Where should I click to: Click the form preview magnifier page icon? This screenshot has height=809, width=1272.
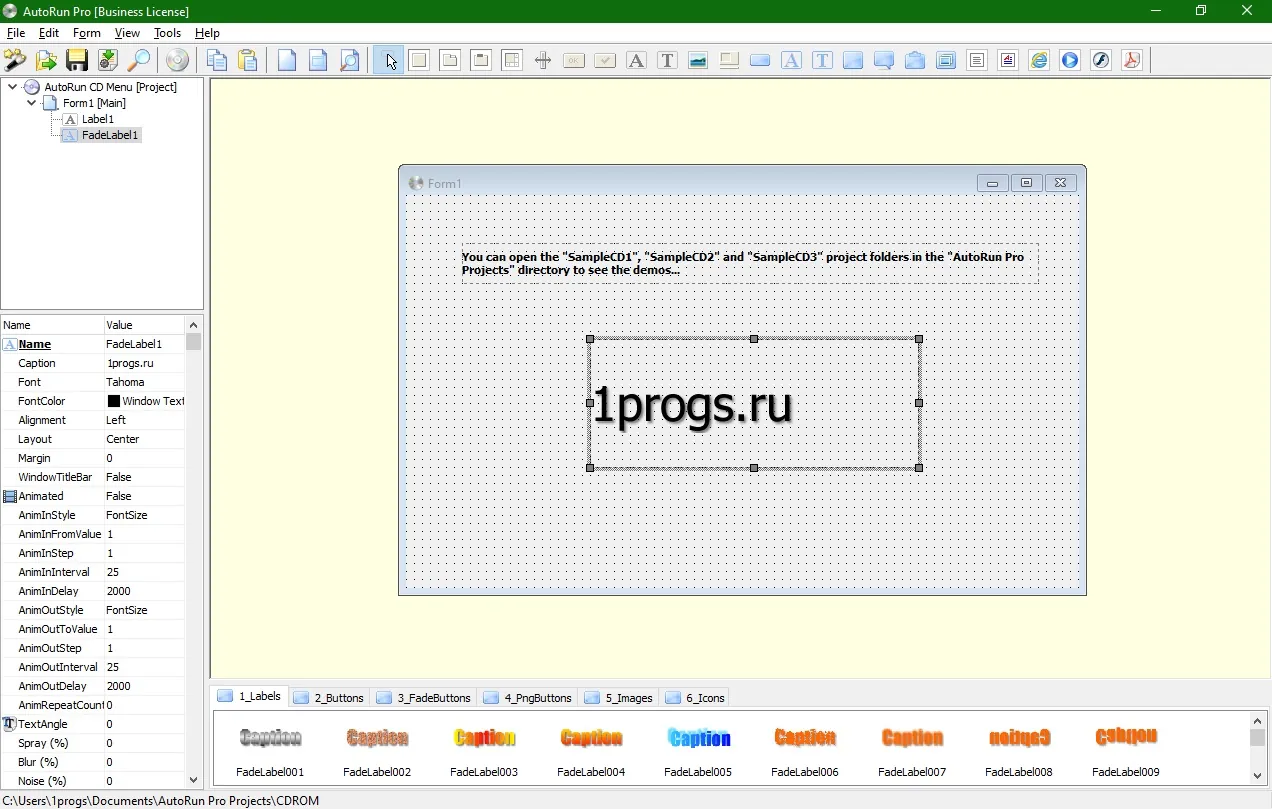click(349, 60)
